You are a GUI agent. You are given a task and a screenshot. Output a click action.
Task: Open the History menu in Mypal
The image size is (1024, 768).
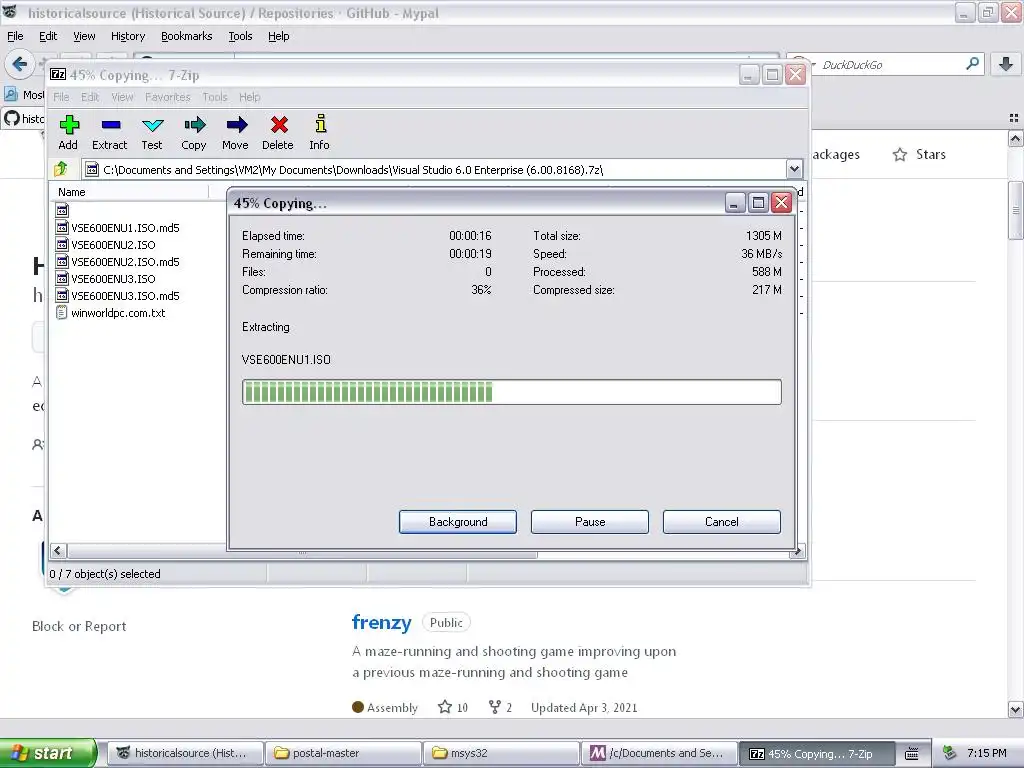tap(127, 36)
